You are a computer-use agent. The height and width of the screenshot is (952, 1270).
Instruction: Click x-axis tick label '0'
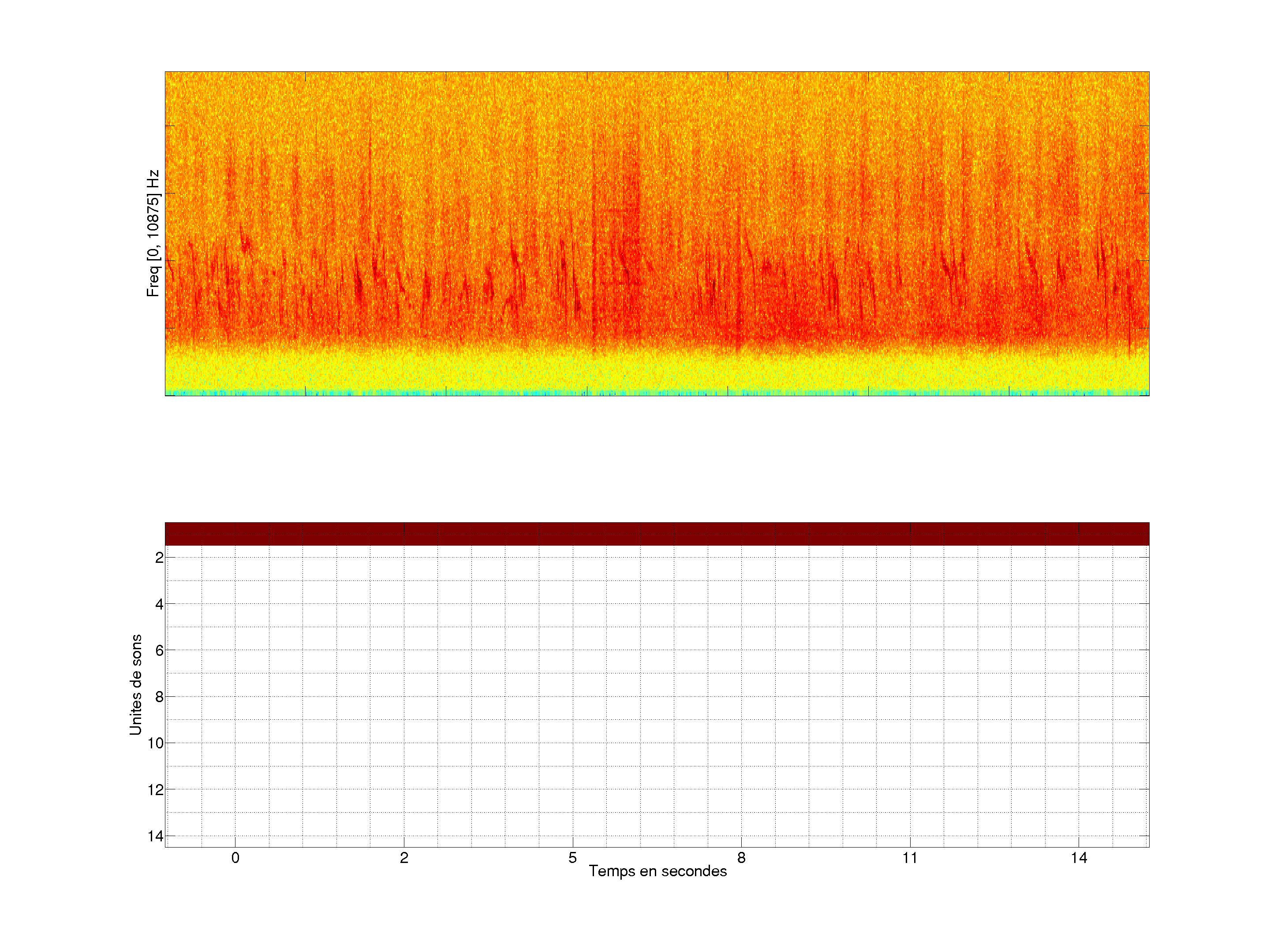pyautogui.click(x=235, y=858)
